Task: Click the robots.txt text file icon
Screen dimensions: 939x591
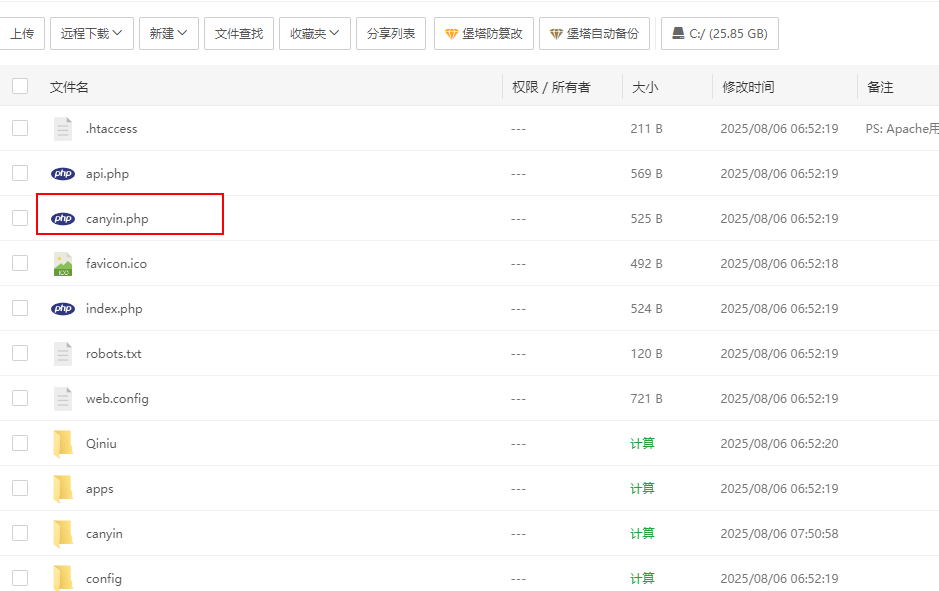Action: [63, 354]
